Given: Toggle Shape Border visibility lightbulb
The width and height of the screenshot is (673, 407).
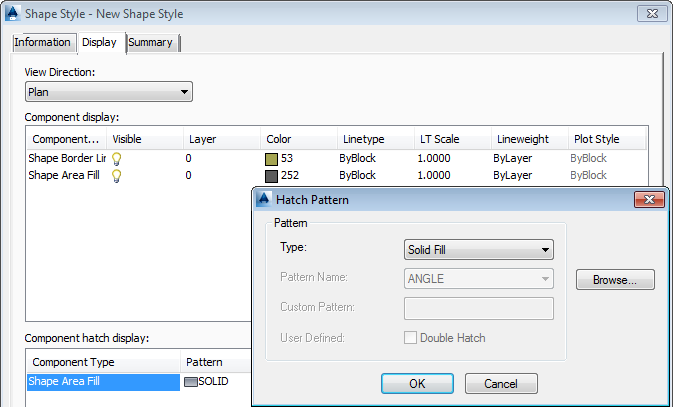Looking at the screenshot, I should pos(116,158).
